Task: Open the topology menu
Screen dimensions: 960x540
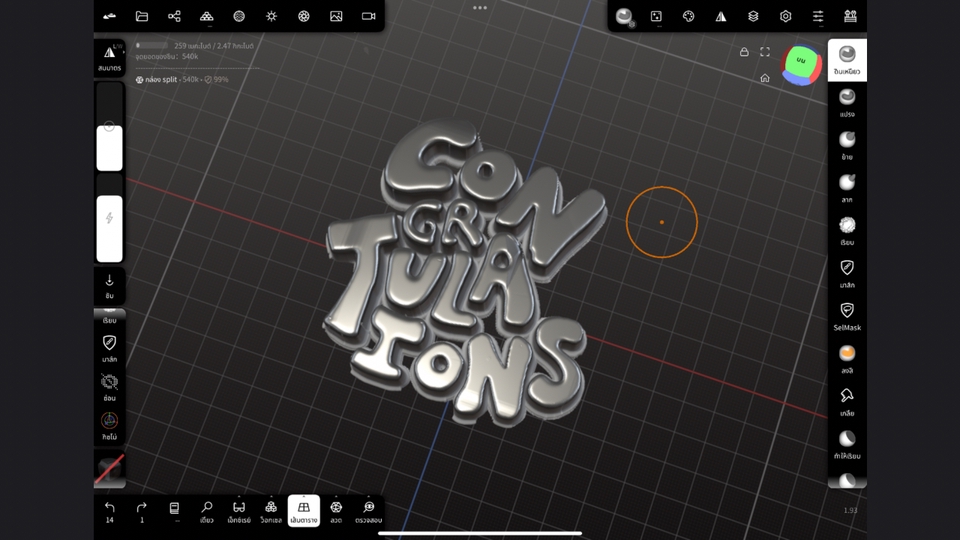Action: click(x=207, y=16)
